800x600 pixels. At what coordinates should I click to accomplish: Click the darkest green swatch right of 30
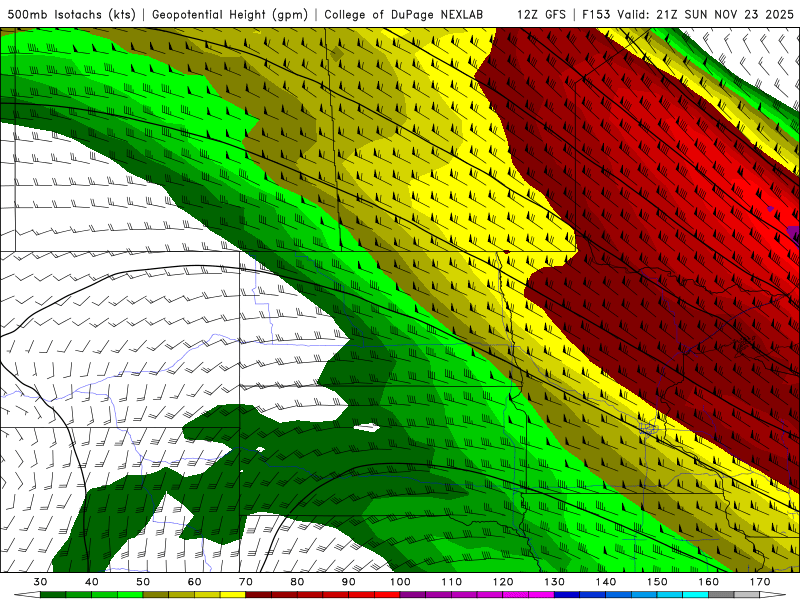click(53, 595)
